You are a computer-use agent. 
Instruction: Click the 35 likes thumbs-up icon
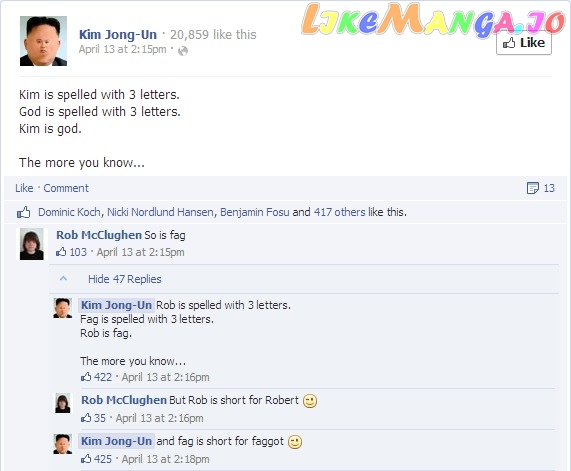coord(86,418)
